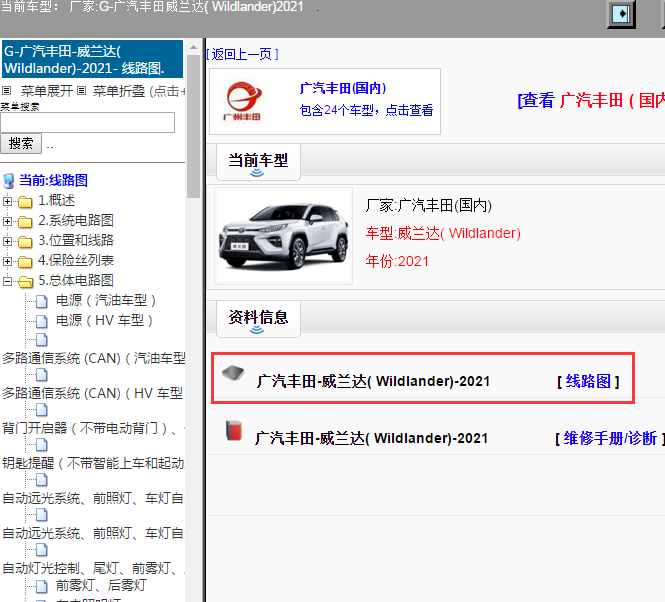Click the panel toggle arrow icon at top right

[x=621, y=14]
